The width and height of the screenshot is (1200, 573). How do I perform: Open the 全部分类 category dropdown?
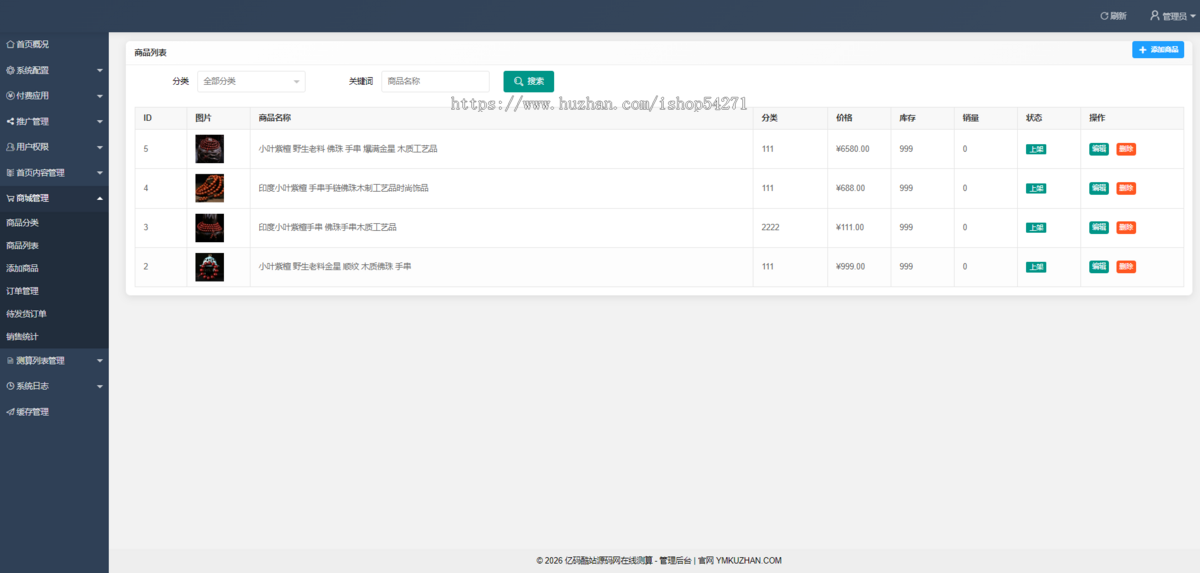tap(251, 81)
